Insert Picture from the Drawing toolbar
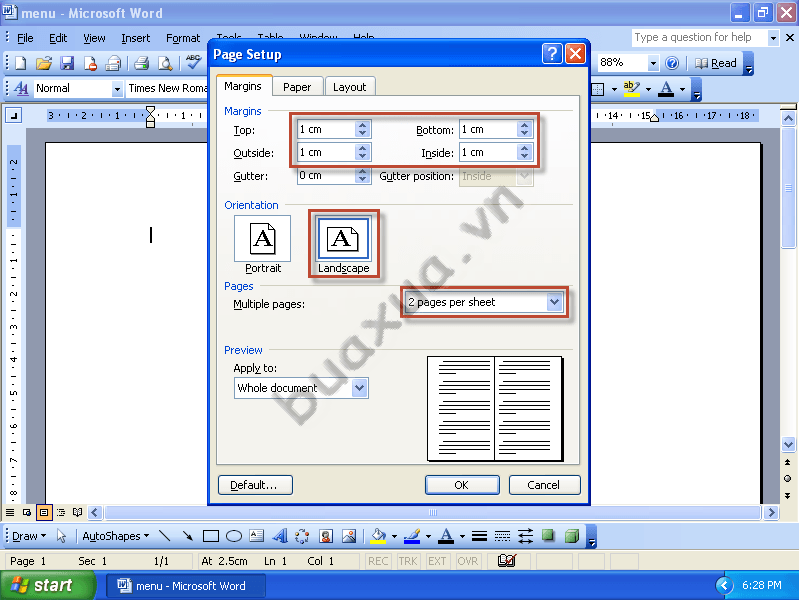Viewport: 799px width, 600px height. point(349,536)
